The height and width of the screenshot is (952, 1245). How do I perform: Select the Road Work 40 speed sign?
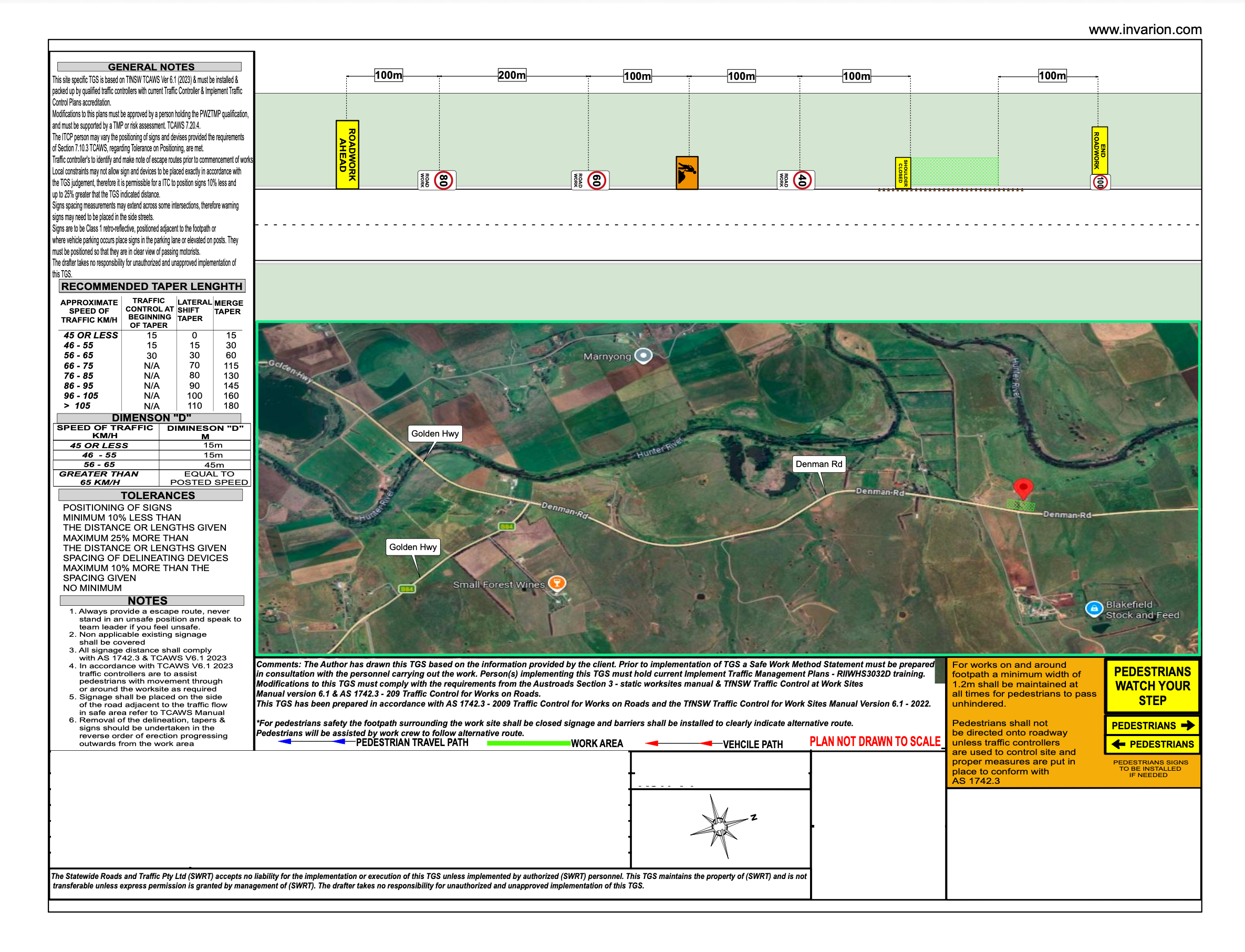point(796,180)
